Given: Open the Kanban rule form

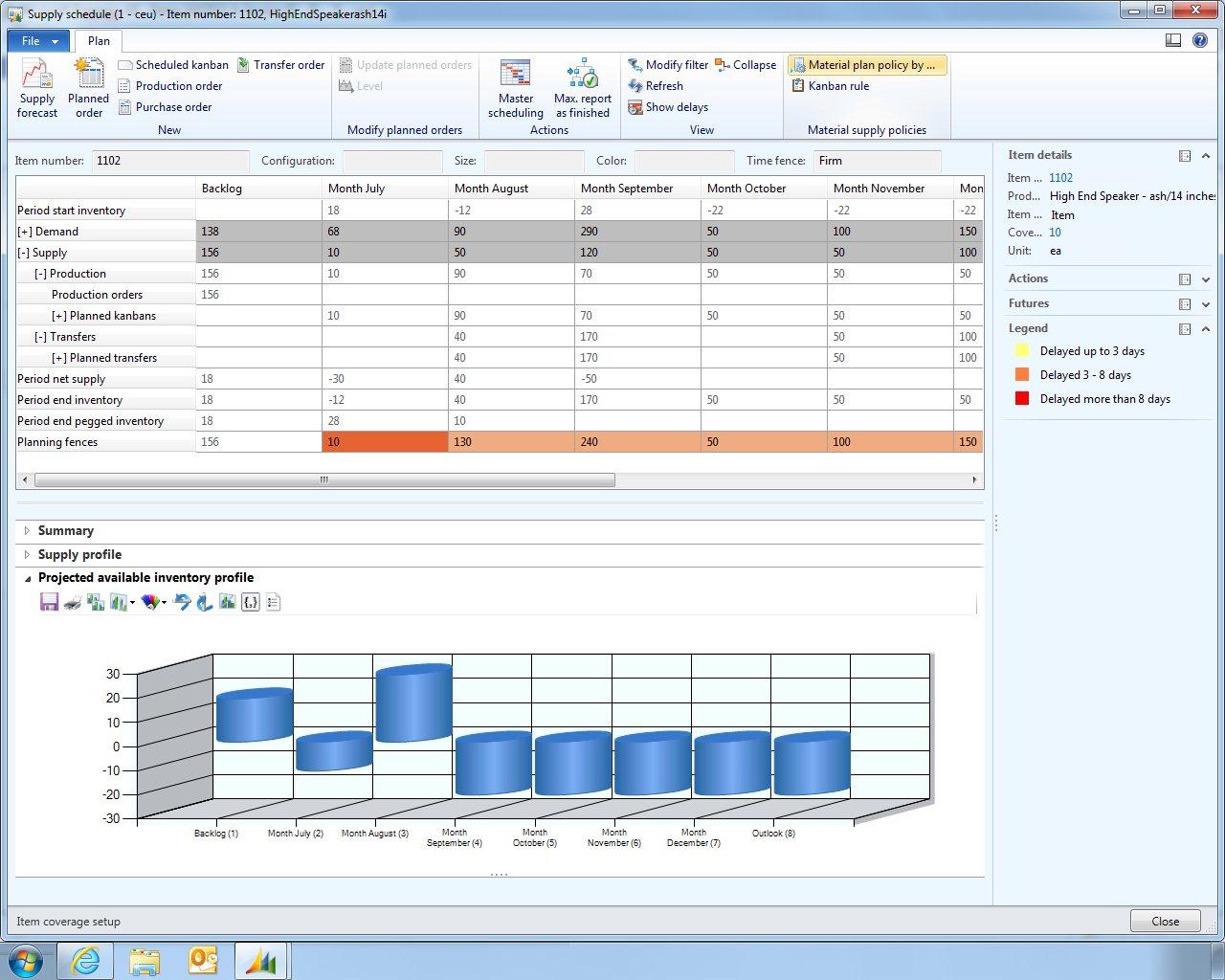Looking at the screenshot, I should pos(830,86).
